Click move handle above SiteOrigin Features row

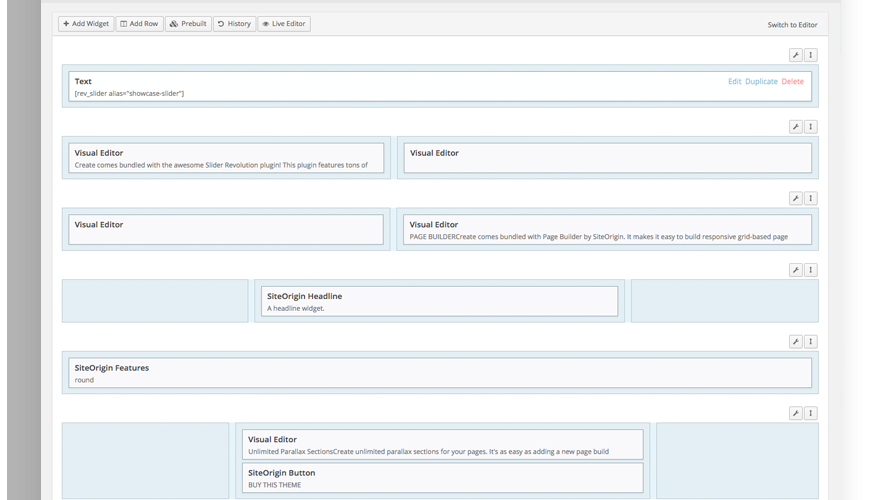(811, 342)
